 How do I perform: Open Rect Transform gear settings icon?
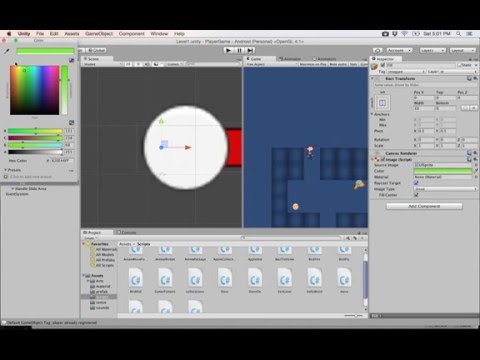click(x=475, y=79)
